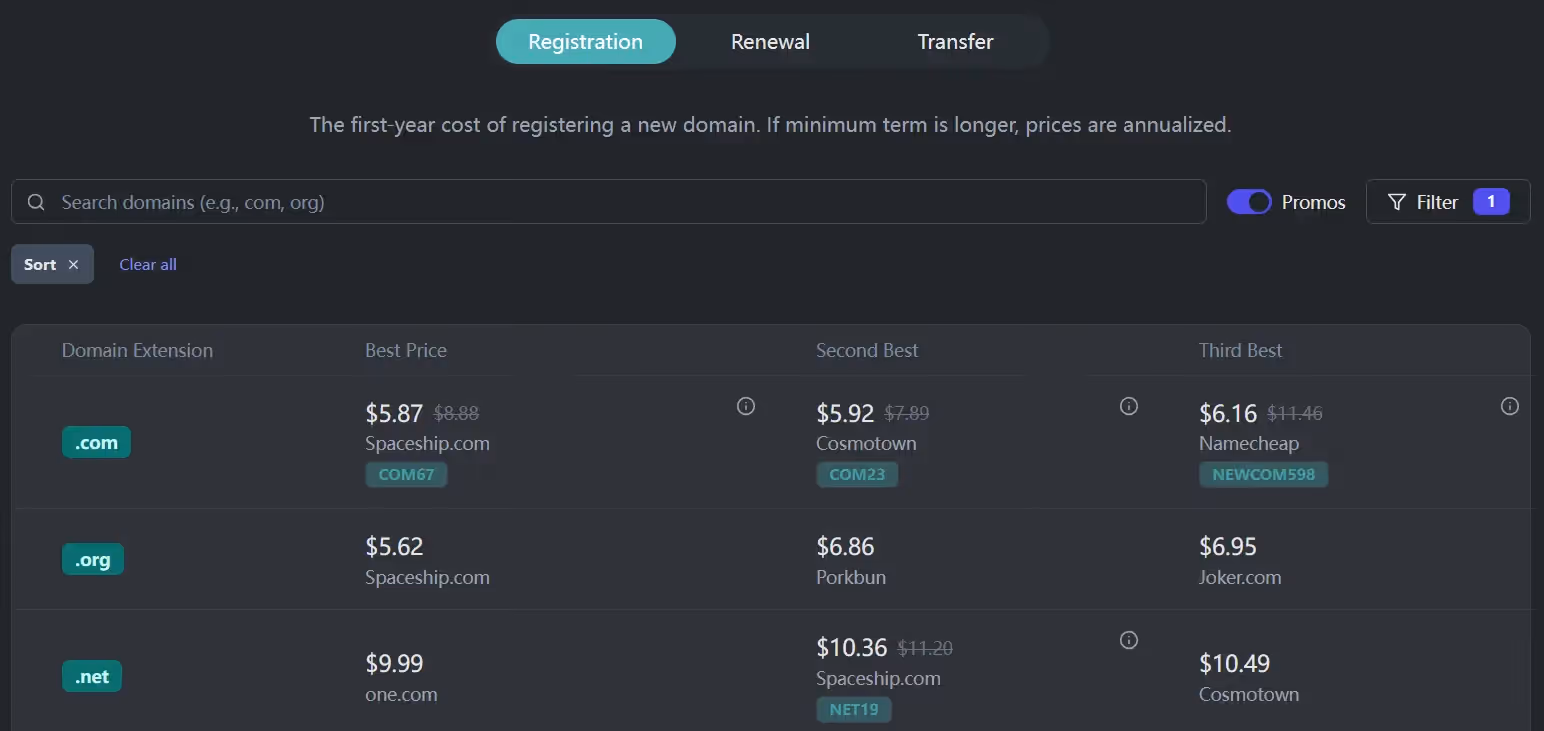Toggle the Promos switch off
Screen dimensions: 1544x731
click(x=1249, y=202)
